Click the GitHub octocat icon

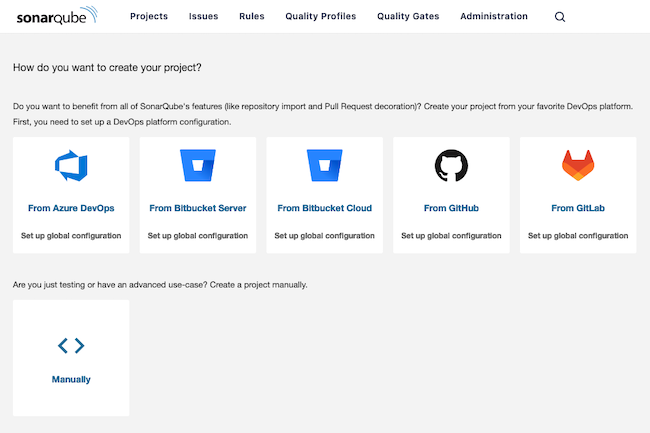(x=451, y=166)
